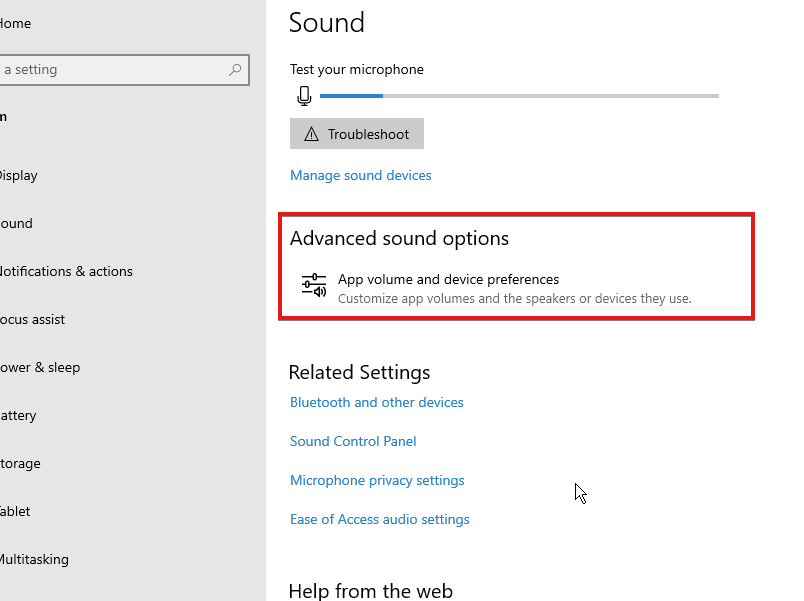Select Notifications & actions in the sidebar
This screenshot has width=804, height=601.
pyautogui.click(x=66, y=271)
